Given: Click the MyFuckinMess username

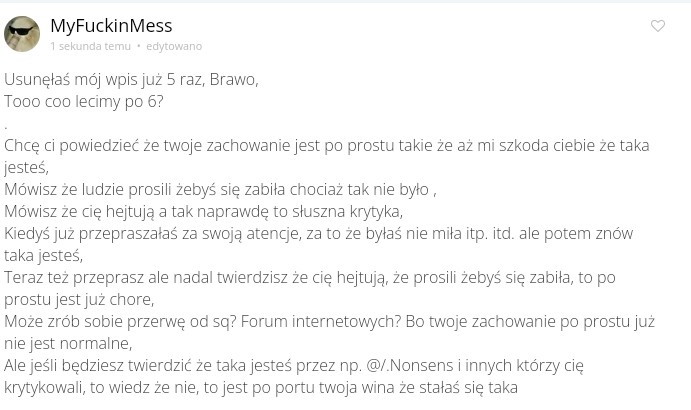Looking at the screenshot, I should [x=111, y=25].
